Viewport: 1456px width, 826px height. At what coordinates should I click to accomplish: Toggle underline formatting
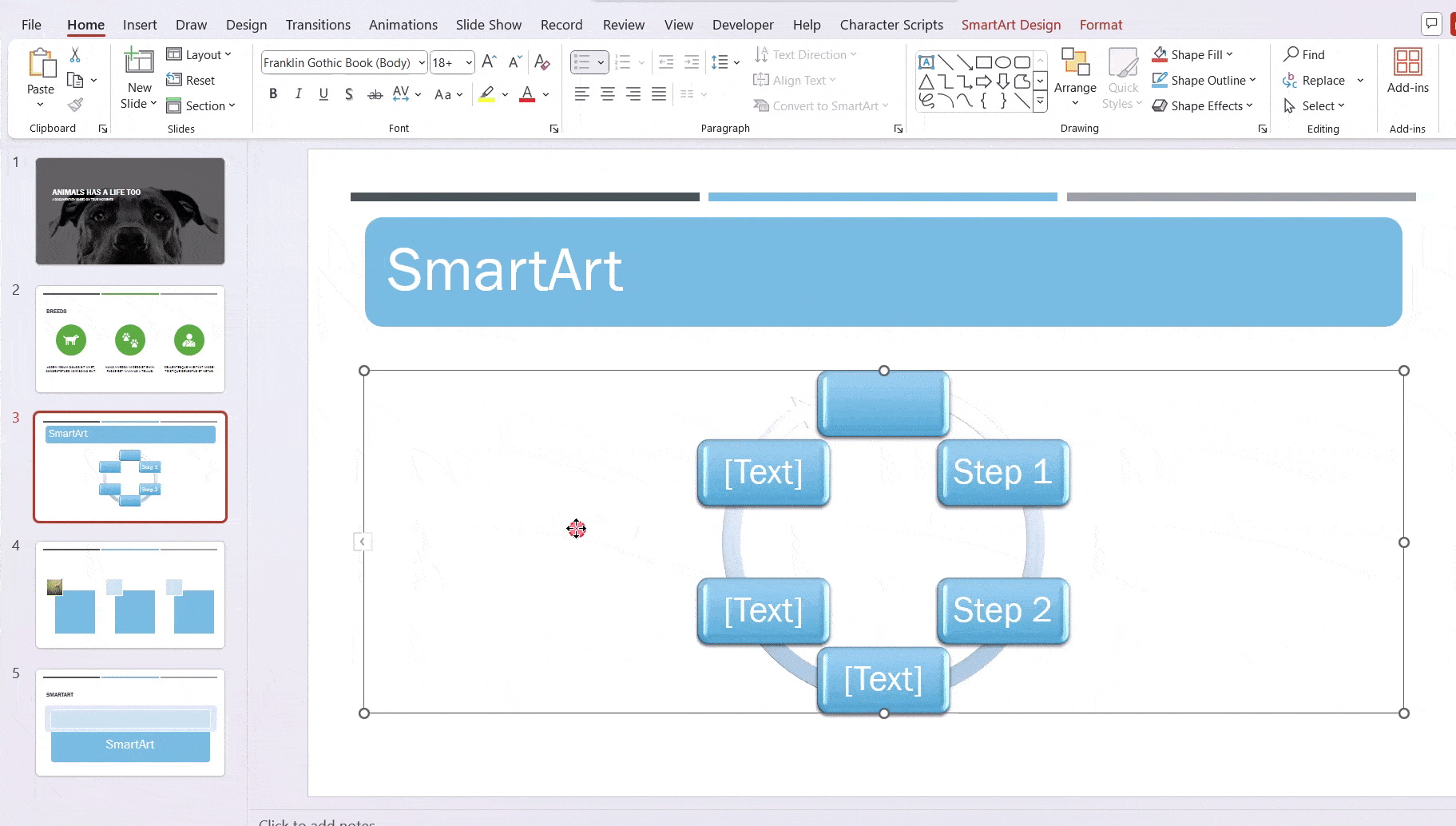click(323, 93)
